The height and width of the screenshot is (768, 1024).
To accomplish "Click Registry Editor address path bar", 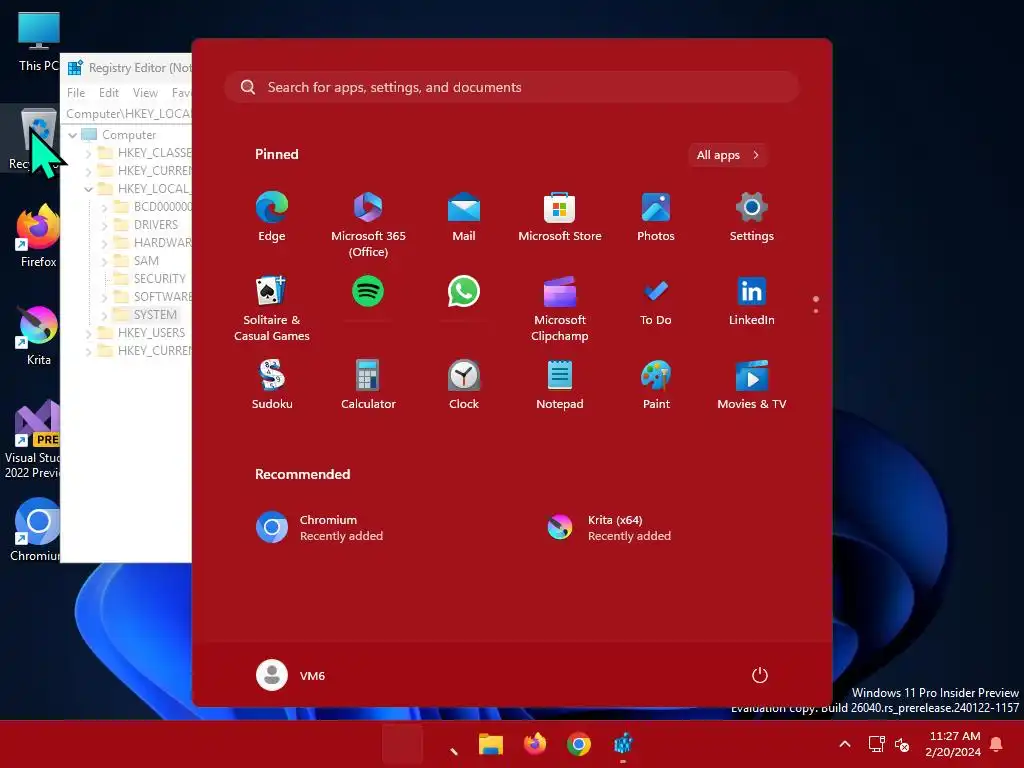I will (x=128, y=114).
